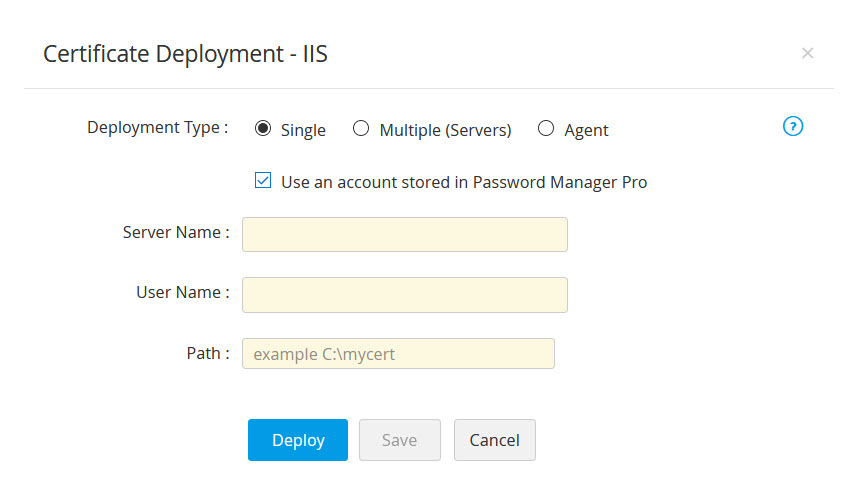This screenshot has width=856, height=499.
Task: Focus the Path field showing C:\mycert example
Action: 397,353
